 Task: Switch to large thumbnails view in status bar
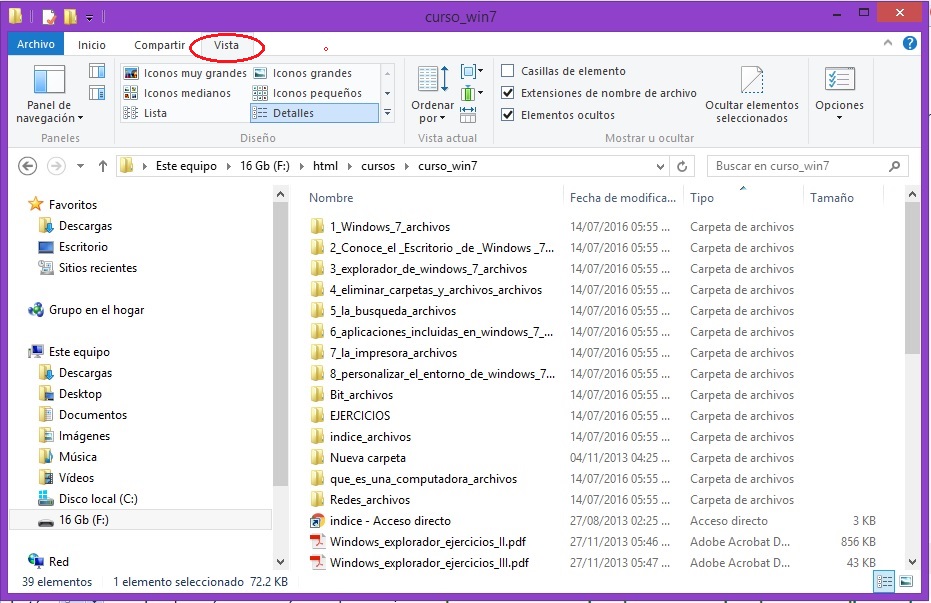point(905,581)
